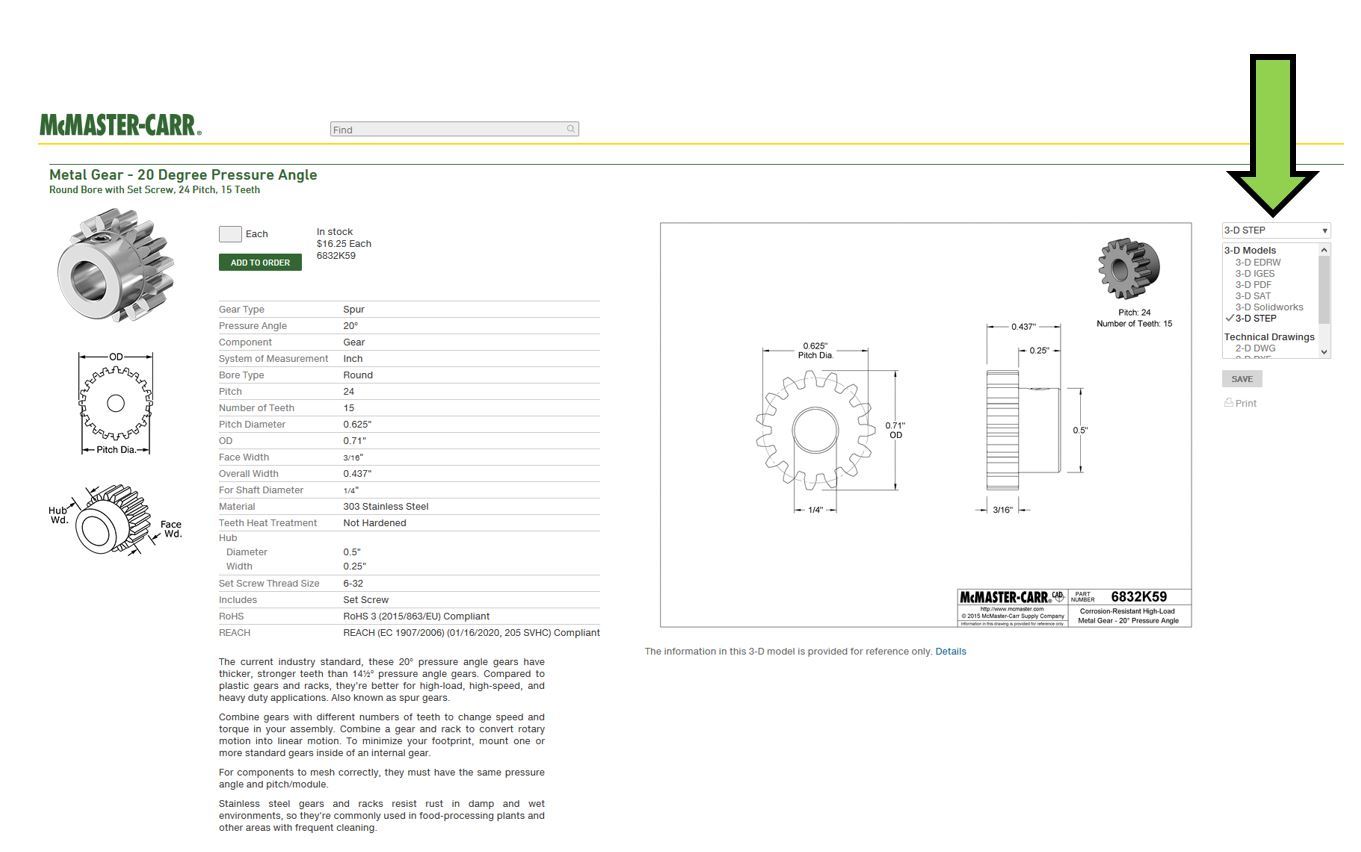Choose 3-D IGES format
Screen dimensions: 1361x852
pyautogui.click(x=1255, y=273)
